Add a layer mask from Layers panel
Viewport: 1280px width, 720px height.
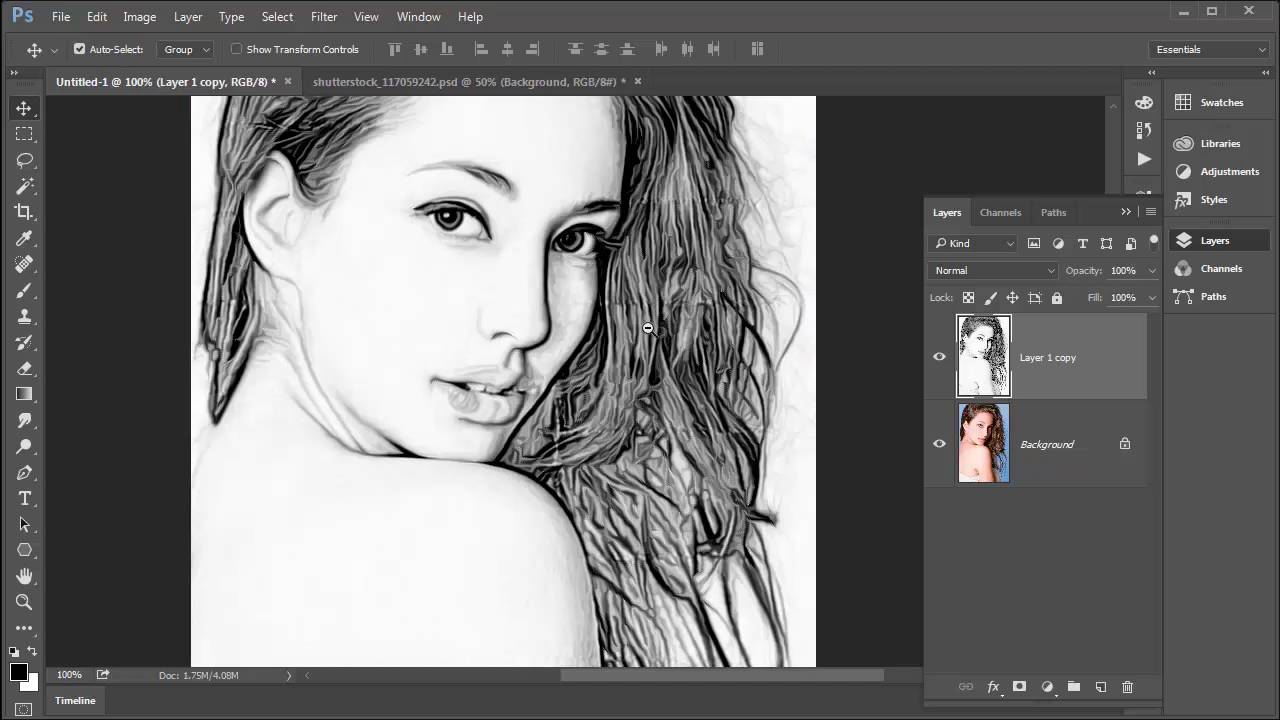[1019, 687]
